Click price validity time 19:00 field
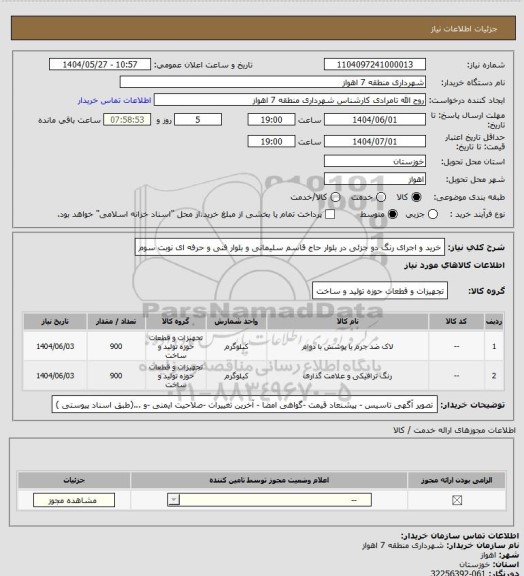 272,141
